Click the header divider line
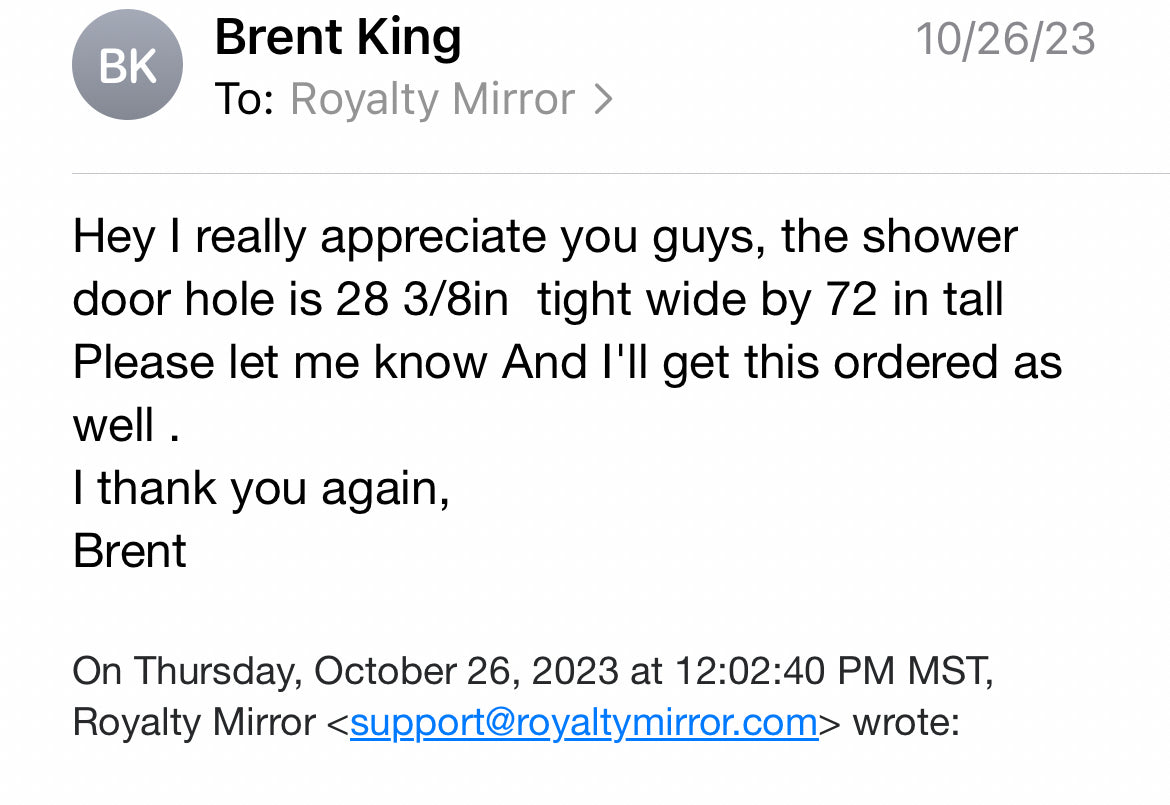1170x805 pixels. [x=621, y=173]
